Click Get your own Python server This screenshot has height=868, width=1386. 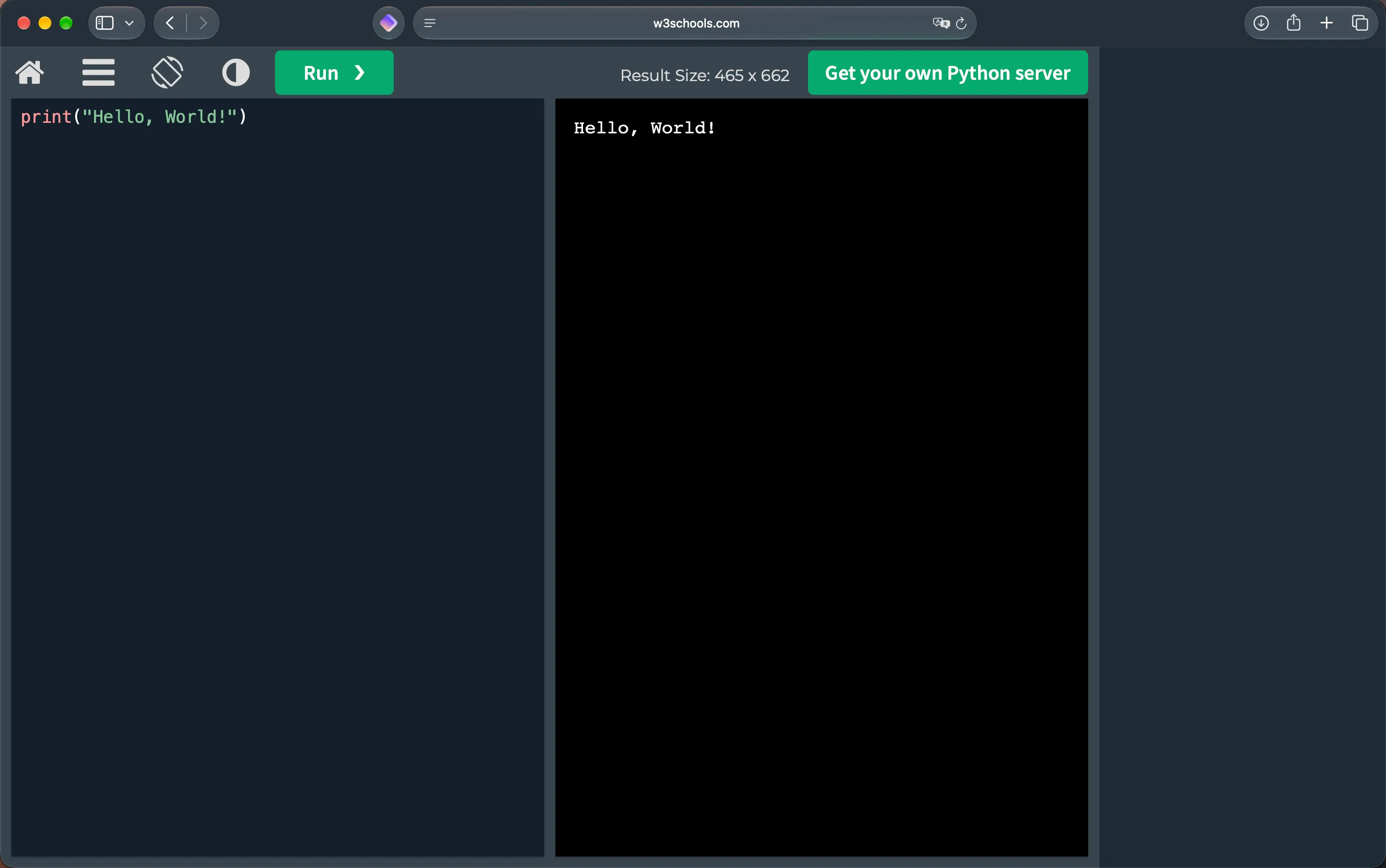[947, 72]
